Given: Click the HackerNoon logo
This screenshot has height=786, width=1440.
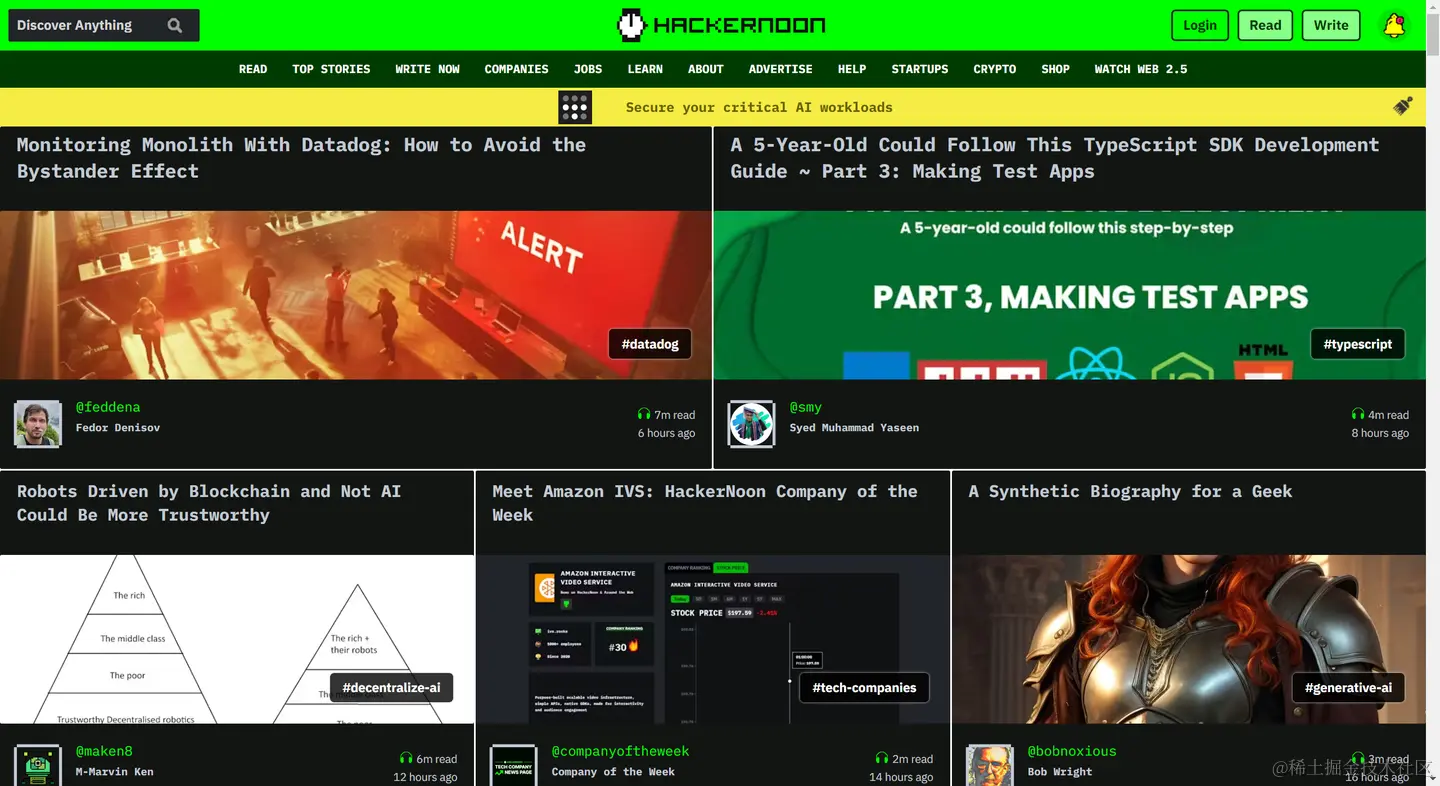Looking at the screenshot, I should (x=720, y=25).
